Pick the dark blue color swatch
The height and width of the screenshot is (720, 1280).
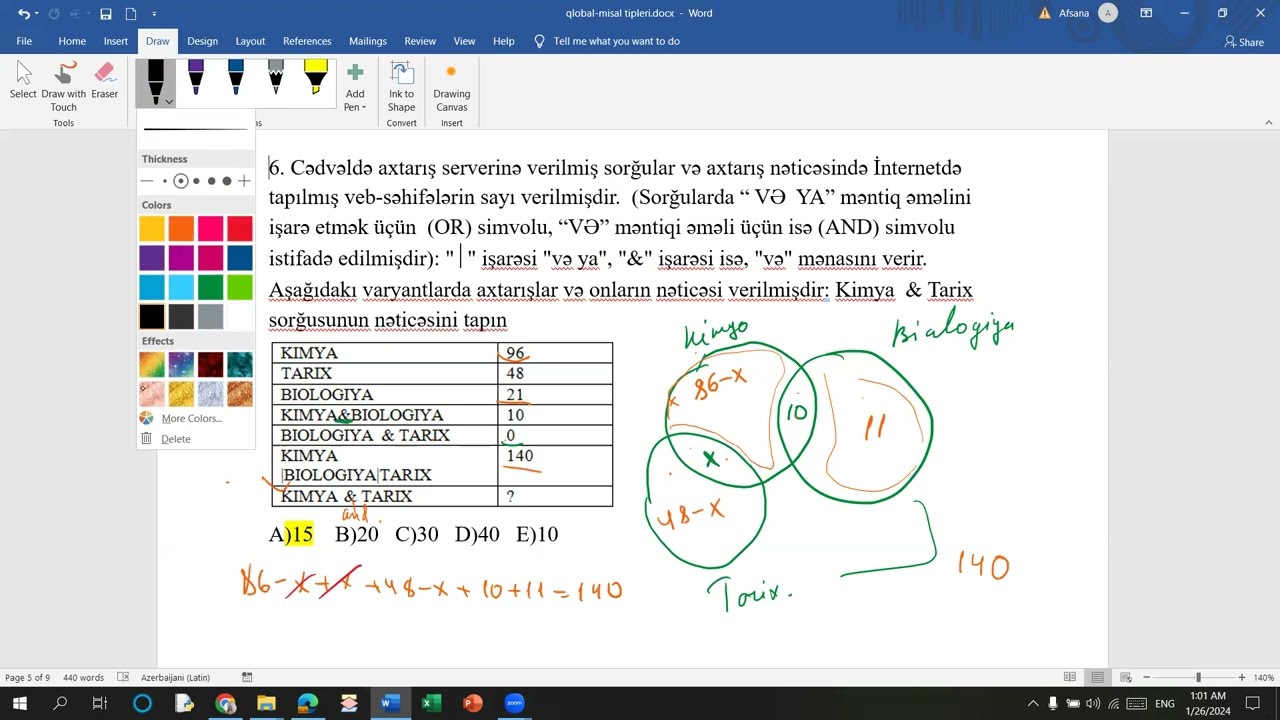[240, 258]
